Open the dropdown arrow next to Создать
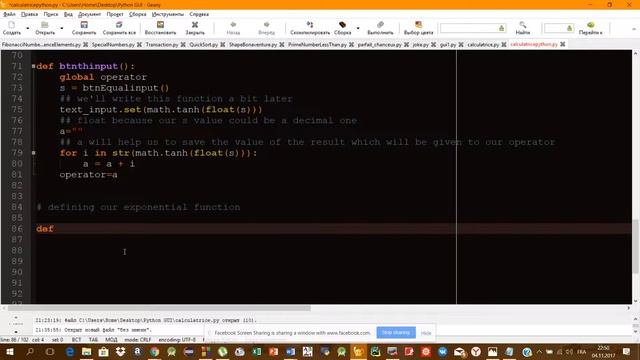 [27, 28]
